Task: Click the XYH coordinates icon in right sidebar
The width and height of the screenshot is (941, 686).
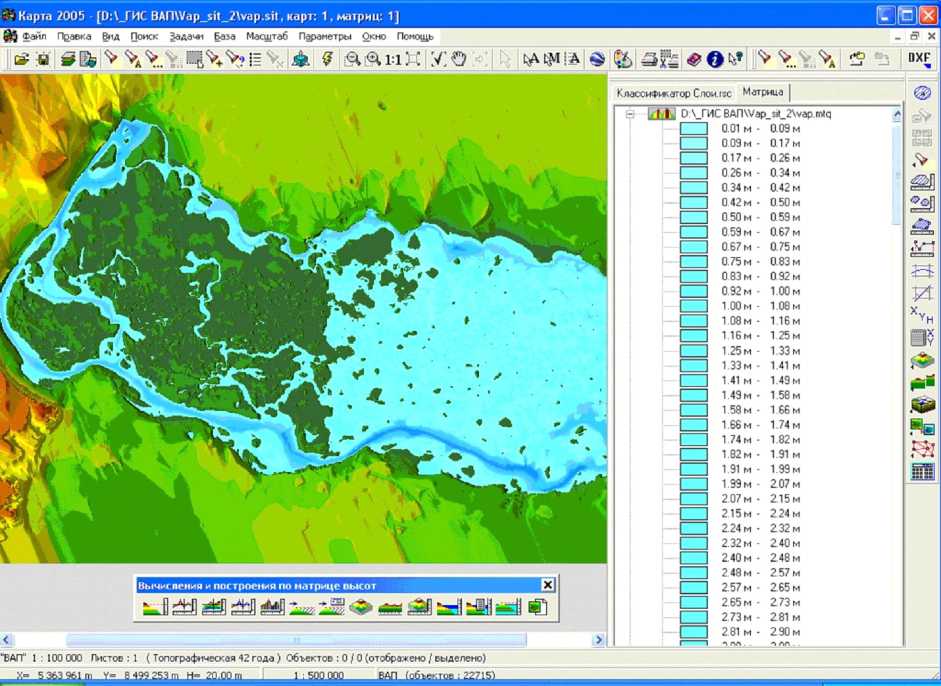Action: coord(922,316)
